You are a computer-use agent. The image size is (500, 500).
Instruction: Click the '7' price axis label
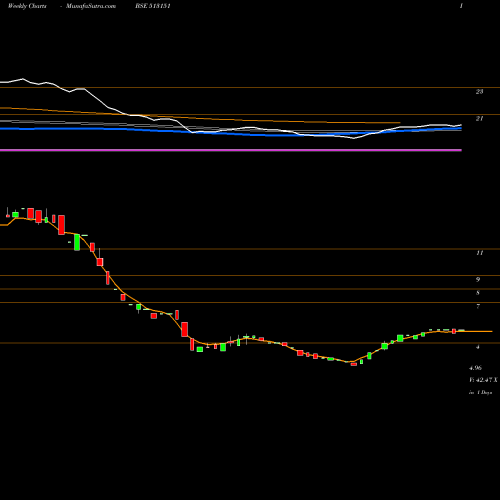[478, 306]
